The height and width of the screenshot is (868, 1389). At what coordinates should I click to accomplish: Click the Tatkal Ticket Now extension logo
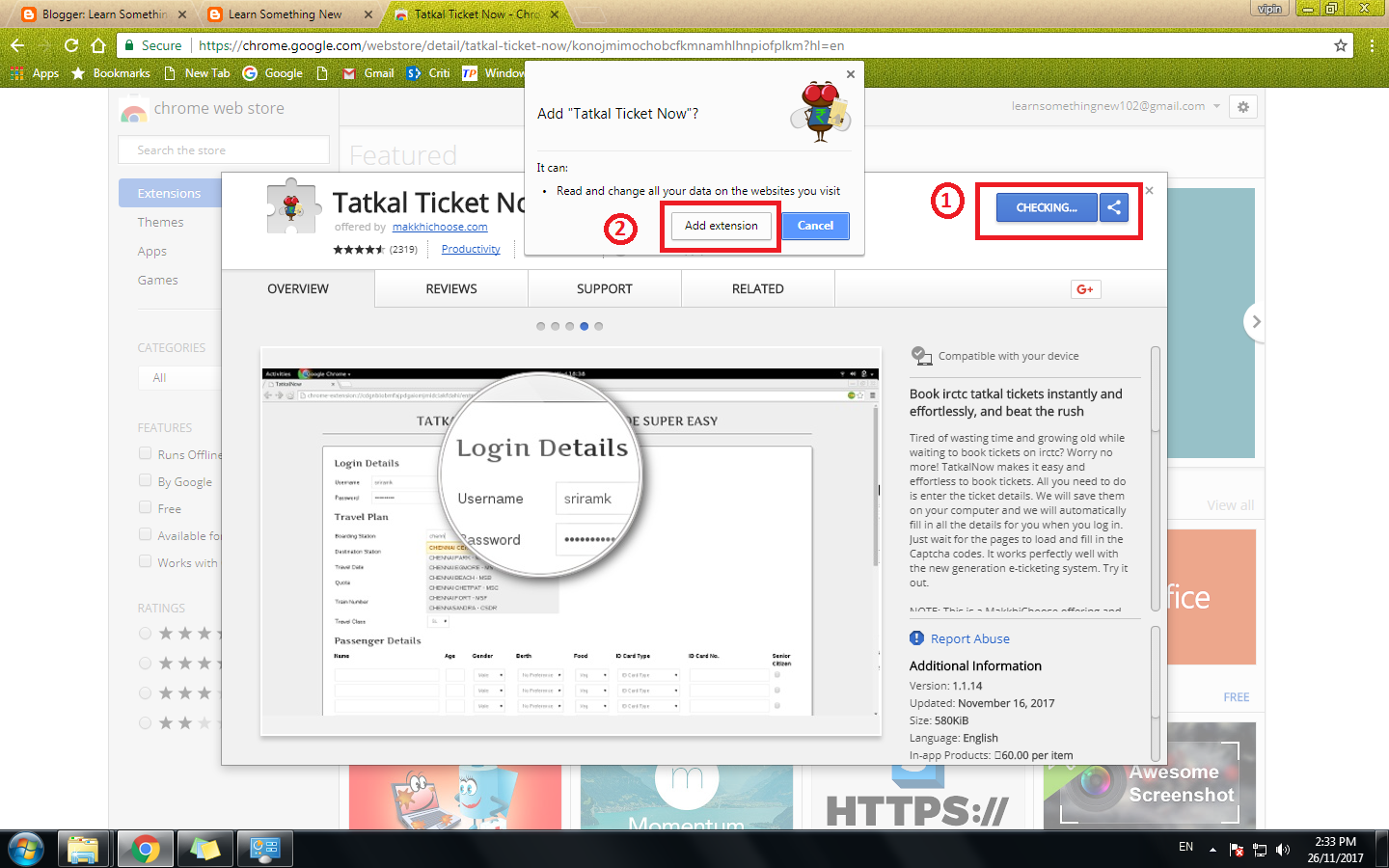pos(291,205)
